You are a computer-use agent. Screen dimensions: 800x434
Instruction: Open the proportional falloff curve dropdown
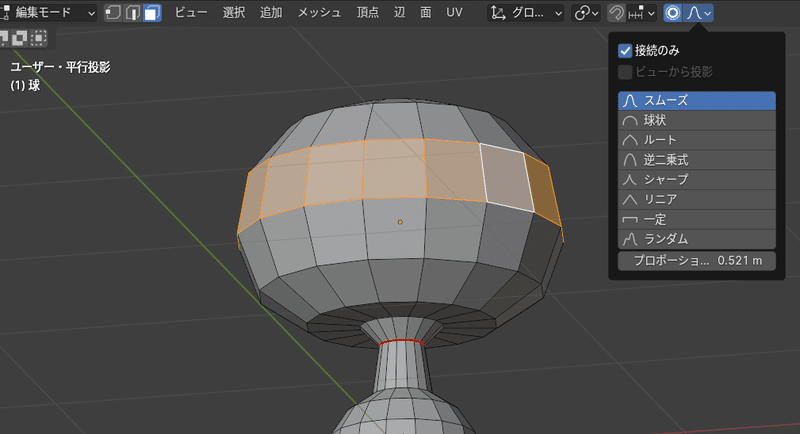(x=698, y=13)
